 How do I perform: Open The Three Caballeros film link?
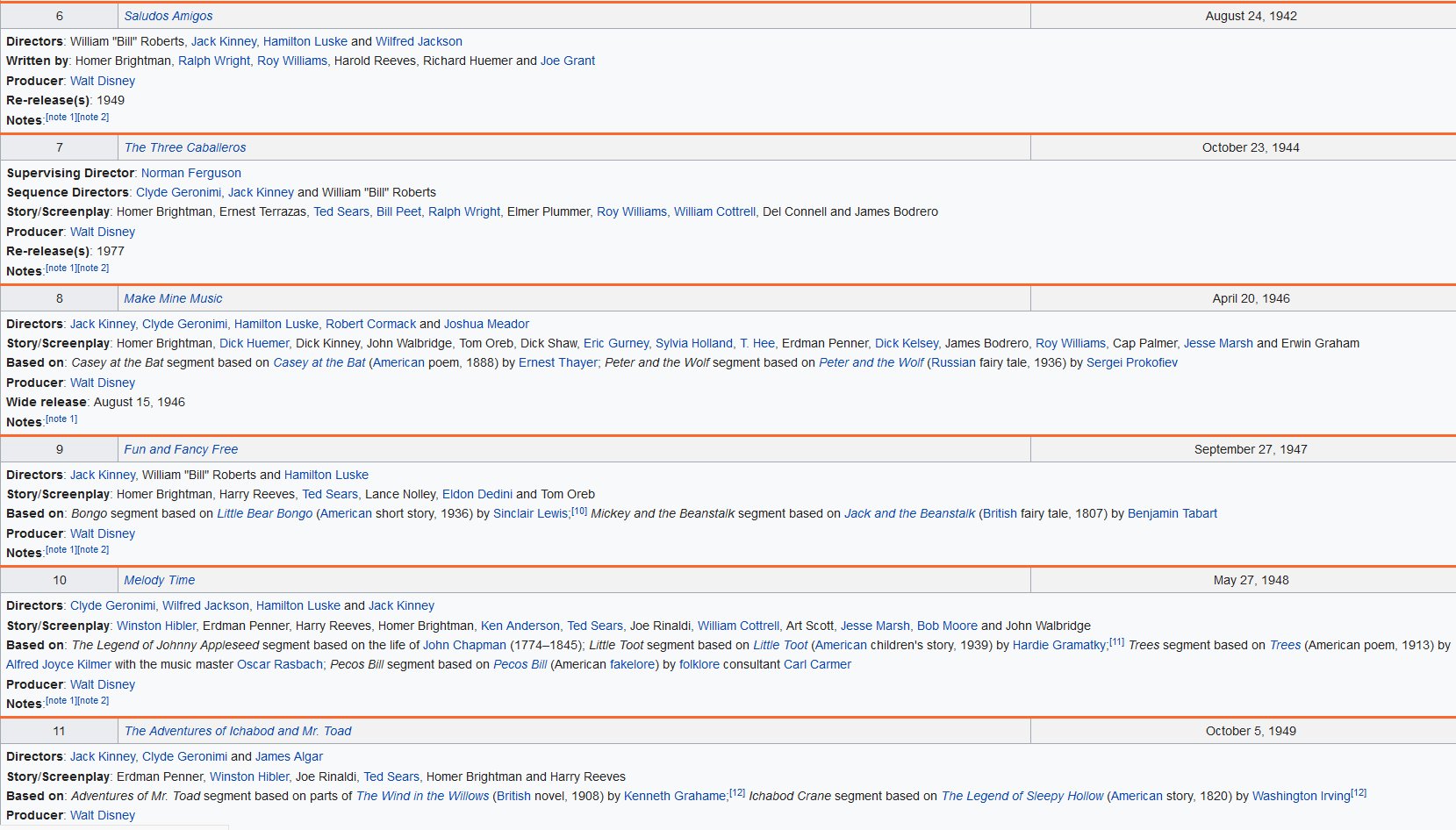pos(185,147)
